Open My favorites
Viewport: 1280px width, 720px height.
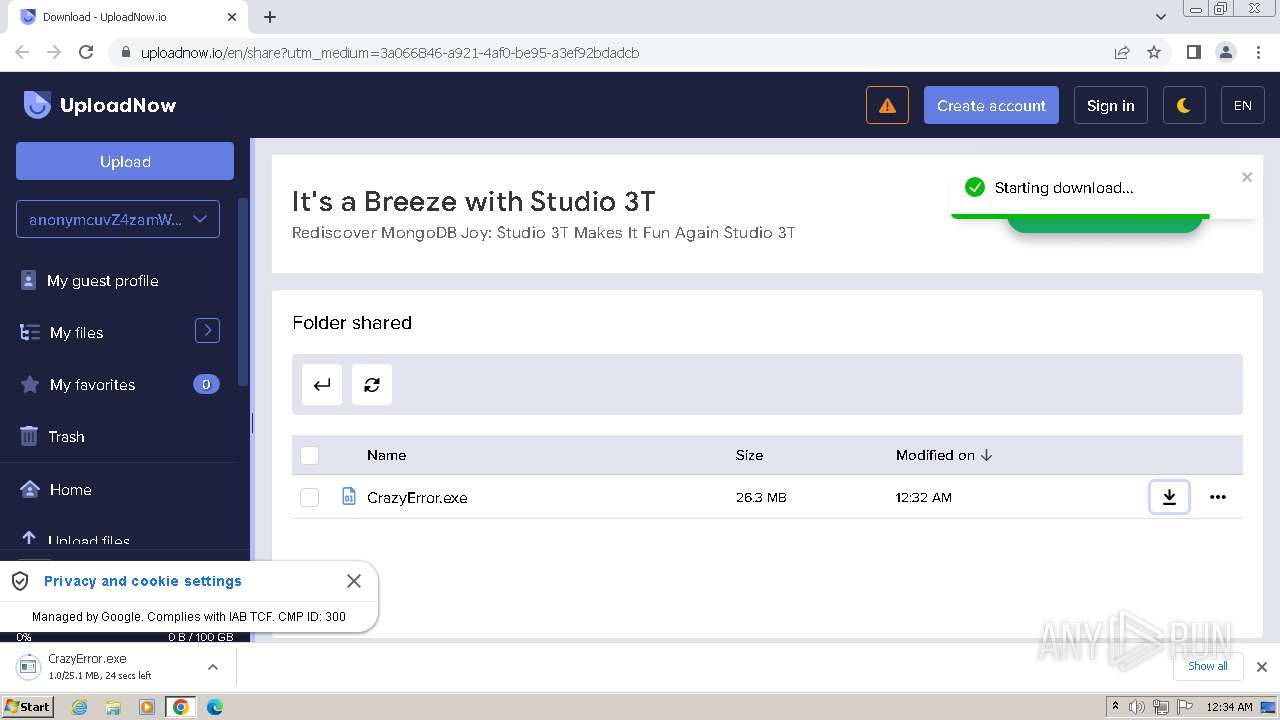(92, 385)
